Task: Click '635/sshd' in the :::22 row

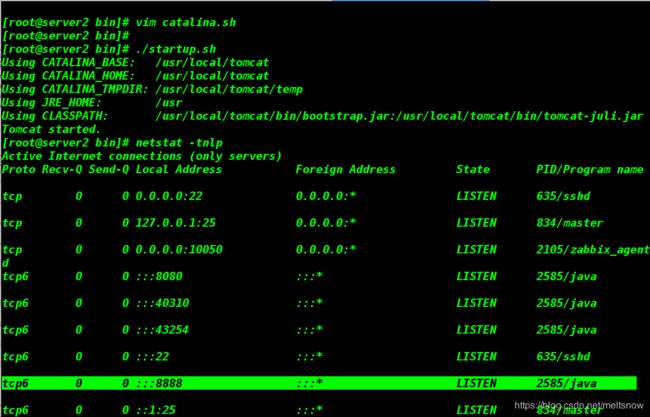Action: (x=563, y=356)
